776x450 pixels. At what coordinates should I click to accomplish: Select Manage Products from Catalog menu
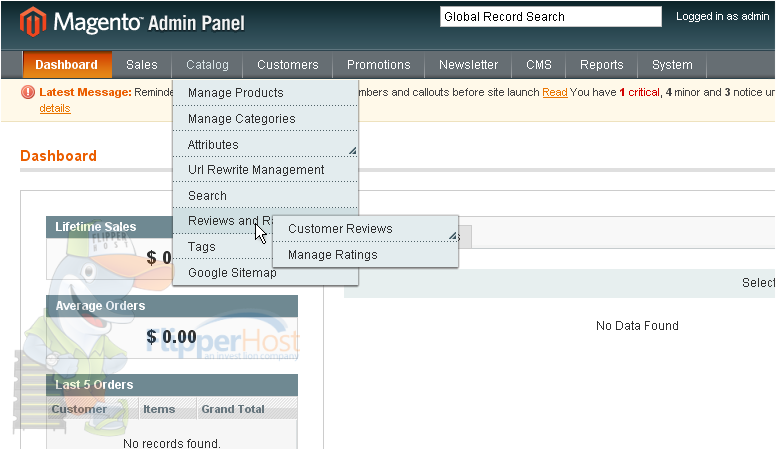[x=265, y=93]
